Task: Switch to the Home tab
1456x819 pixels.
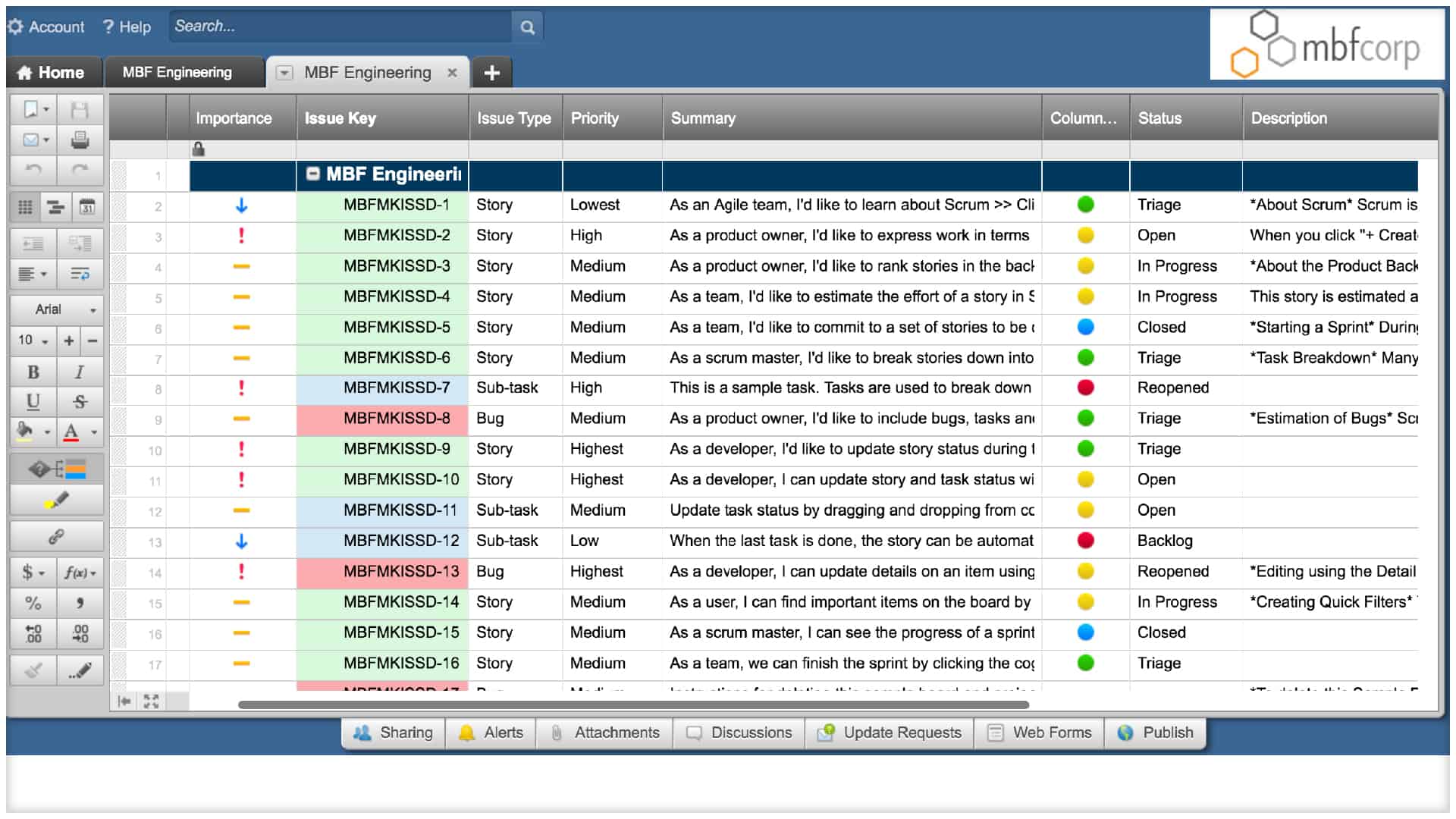Action: (52, 73)
